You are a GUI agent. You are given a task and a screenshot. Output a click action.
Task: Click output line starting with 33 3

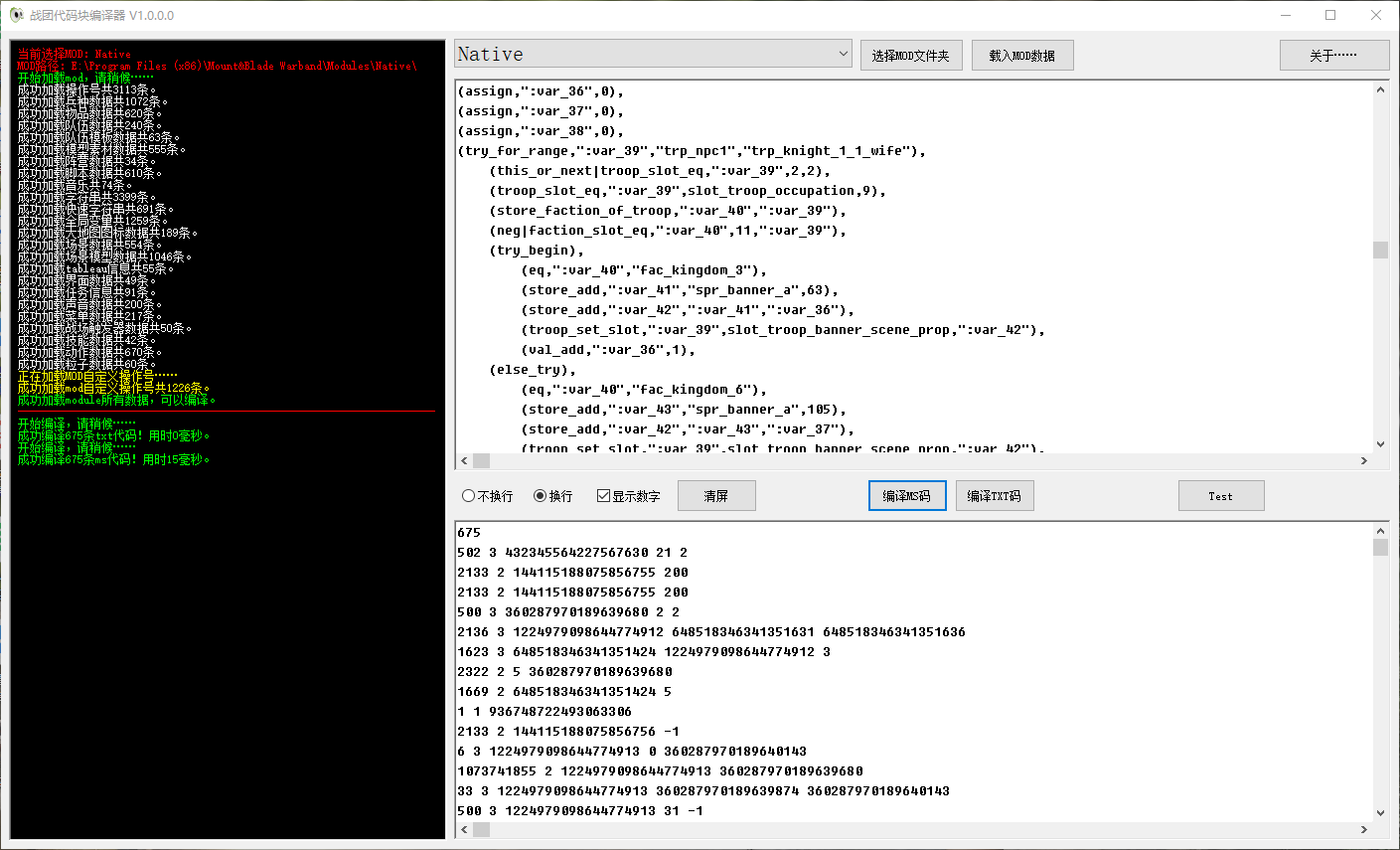coord(703,791)
